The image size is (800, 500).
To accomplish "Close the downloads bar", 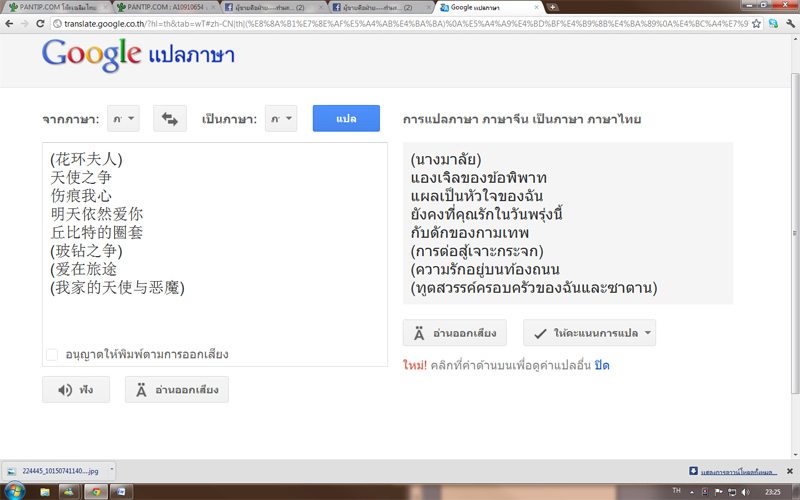I will (790, 471).
